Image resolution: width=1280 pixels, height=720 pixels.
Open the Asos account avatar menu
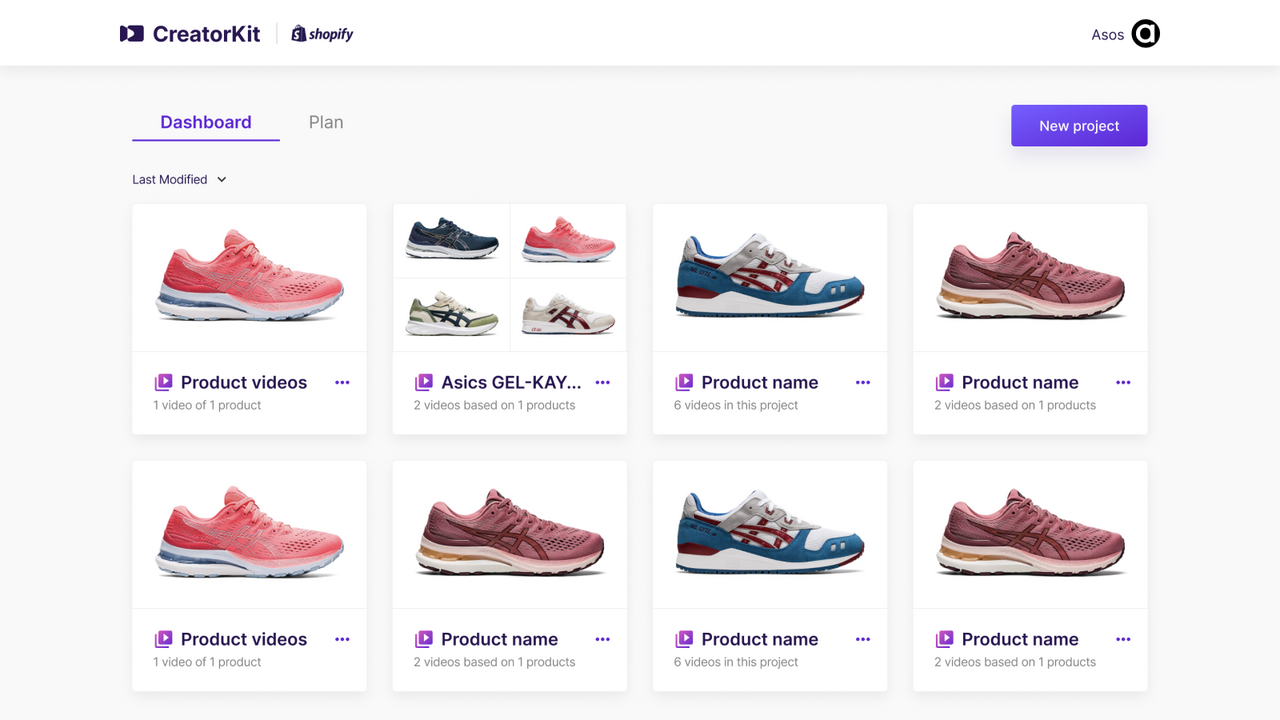(1145, 33)
